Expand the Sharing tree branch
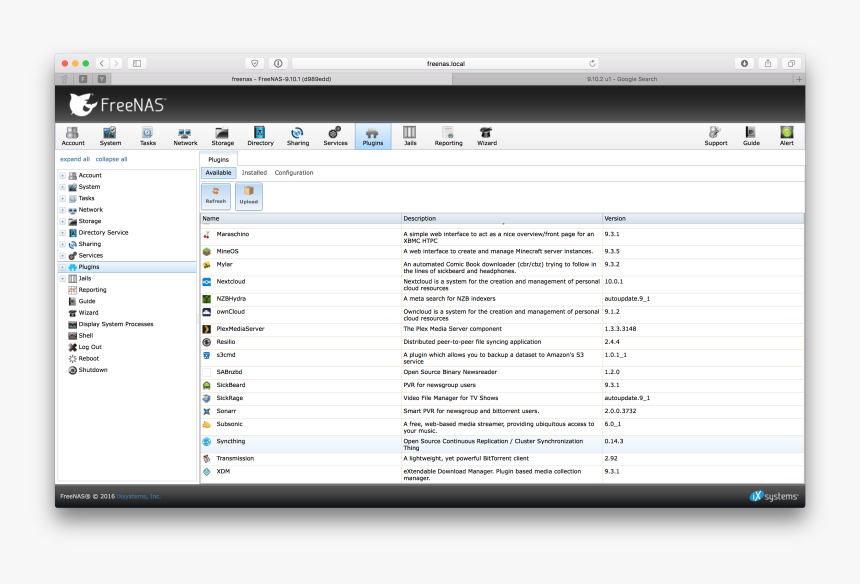This screenshot has width=860, height=584. coord(63,243)
